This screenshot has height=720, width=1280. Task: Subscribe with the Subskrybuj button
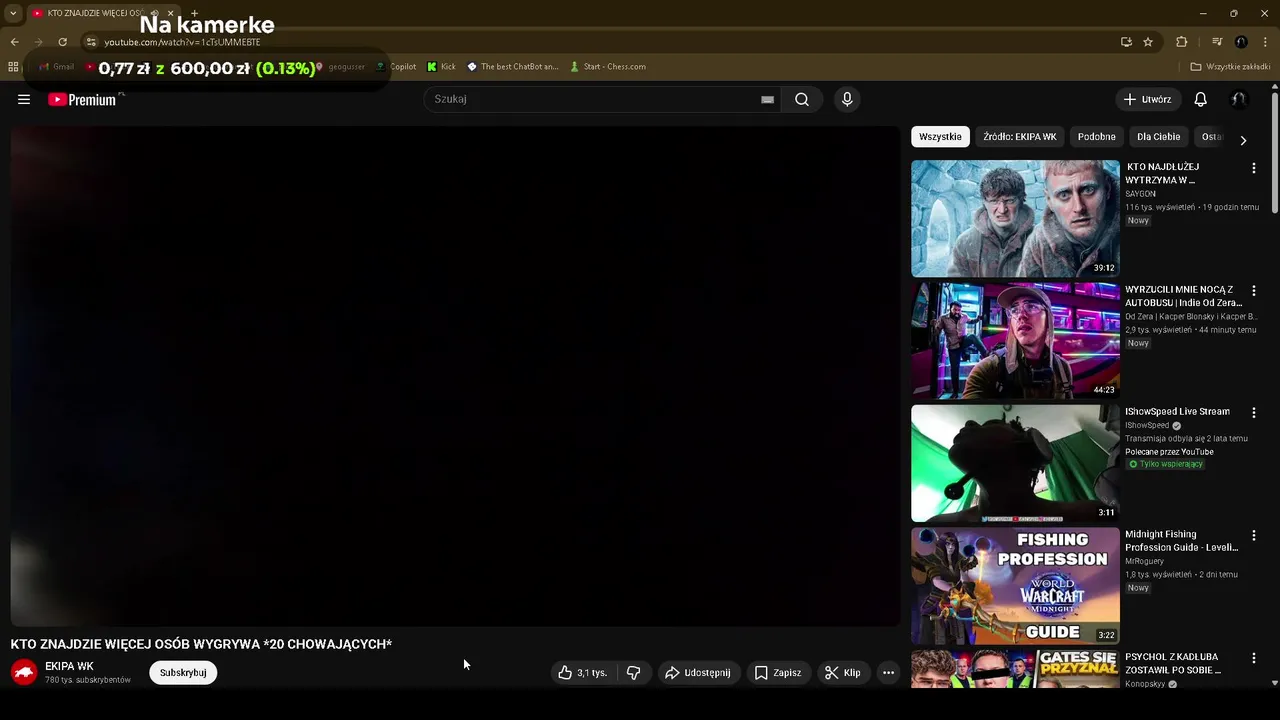[x=183, y=673]
